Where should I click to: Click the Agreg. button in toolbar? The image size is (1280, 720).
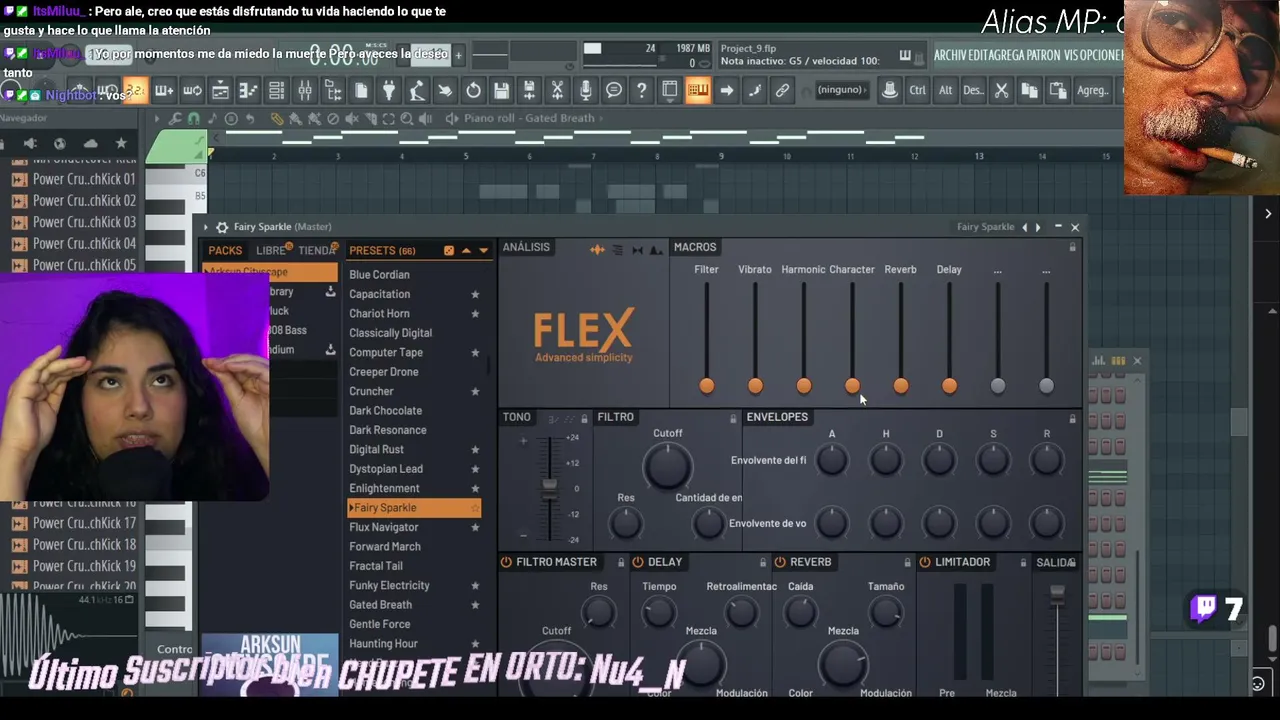[1092, 90]
